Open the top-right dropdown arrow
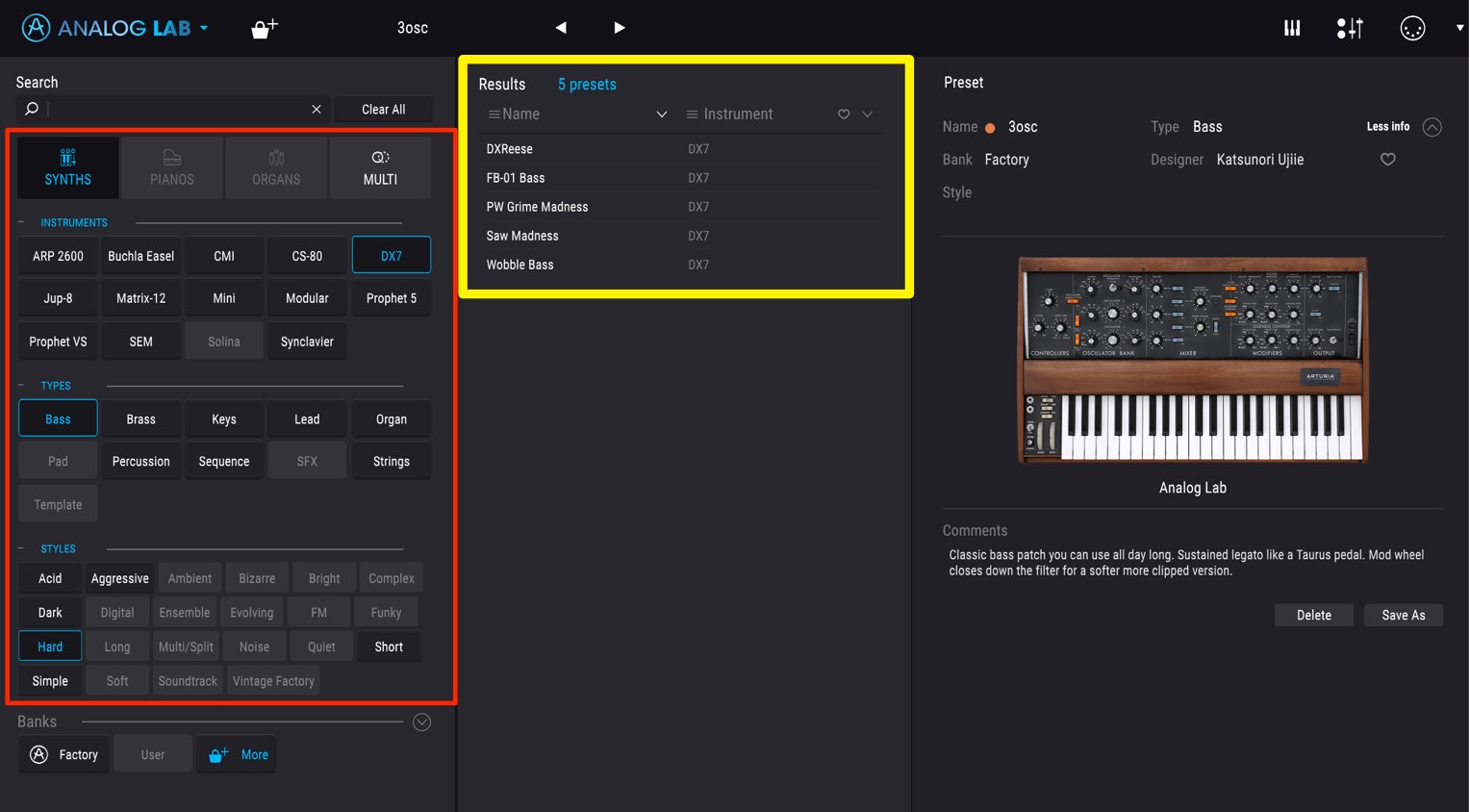 pos(1459,28)
